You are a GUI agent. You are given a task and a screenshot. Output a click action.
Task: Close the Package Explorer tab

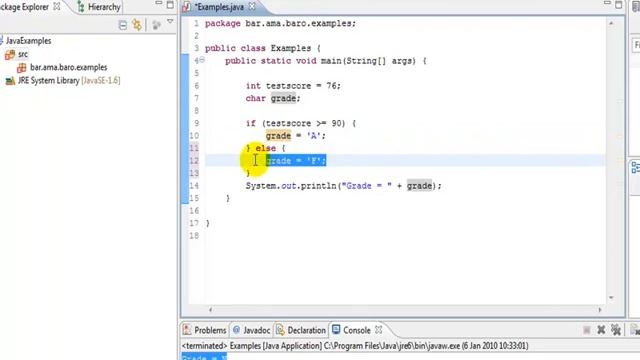[x=57, y=7]
